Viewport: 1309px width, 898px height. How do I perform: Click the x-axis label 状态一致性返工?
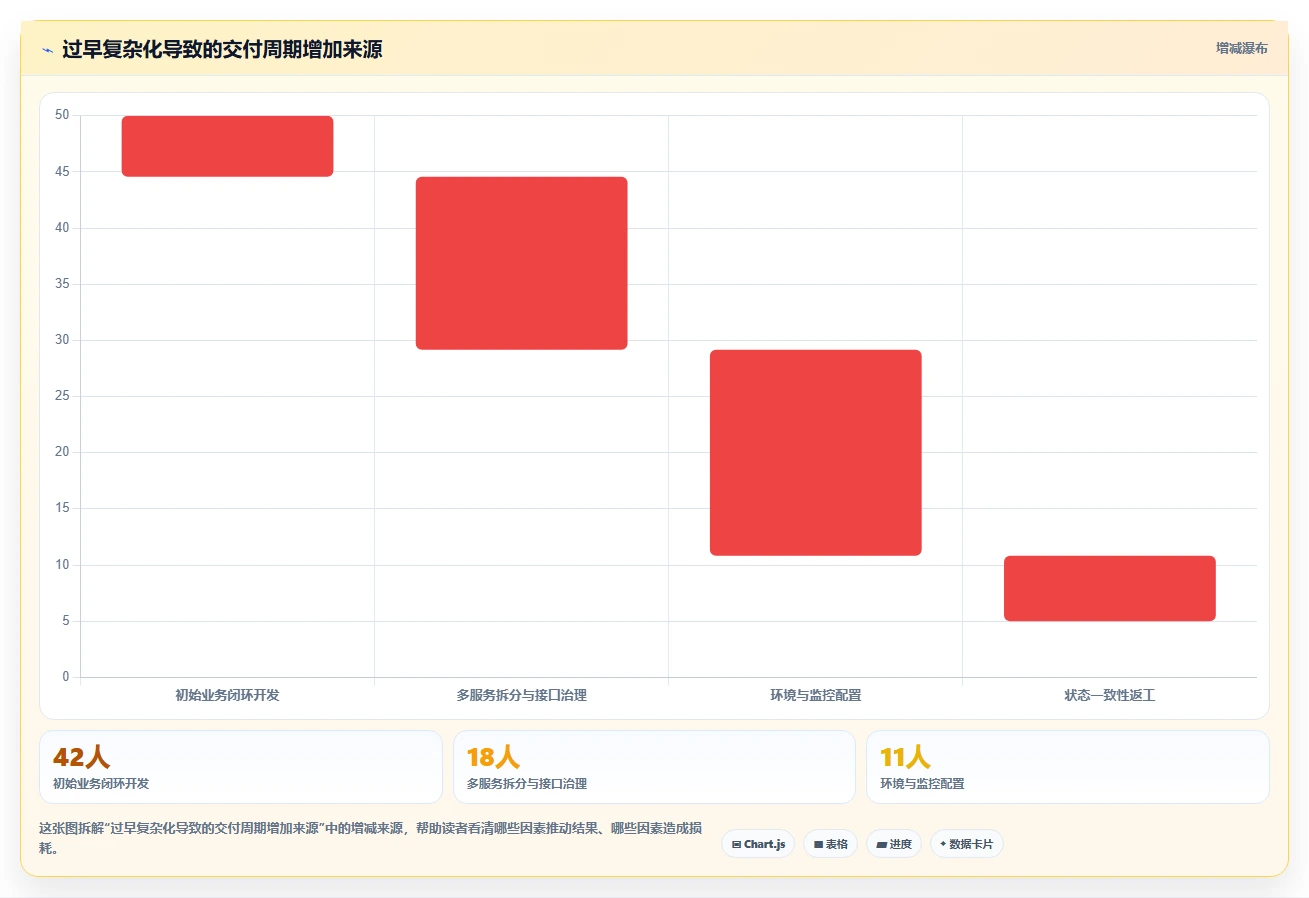(x=1109, y=695)
